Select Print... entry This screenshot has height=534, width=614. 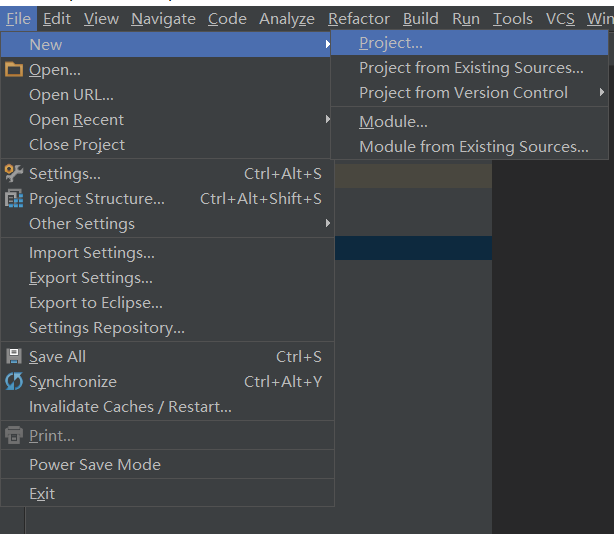[168, 436]
